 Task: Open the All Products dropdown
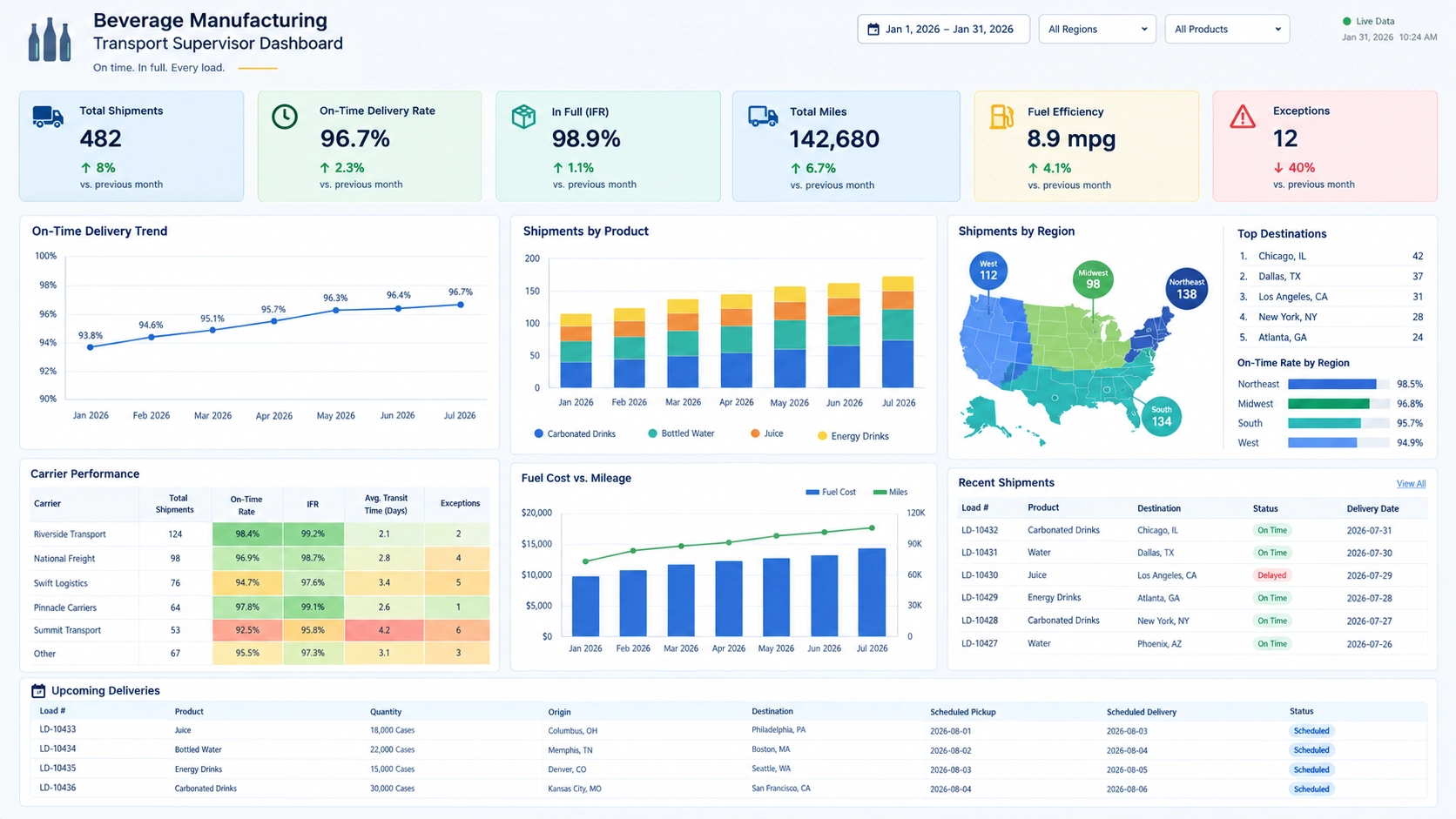pos(1227,30)
